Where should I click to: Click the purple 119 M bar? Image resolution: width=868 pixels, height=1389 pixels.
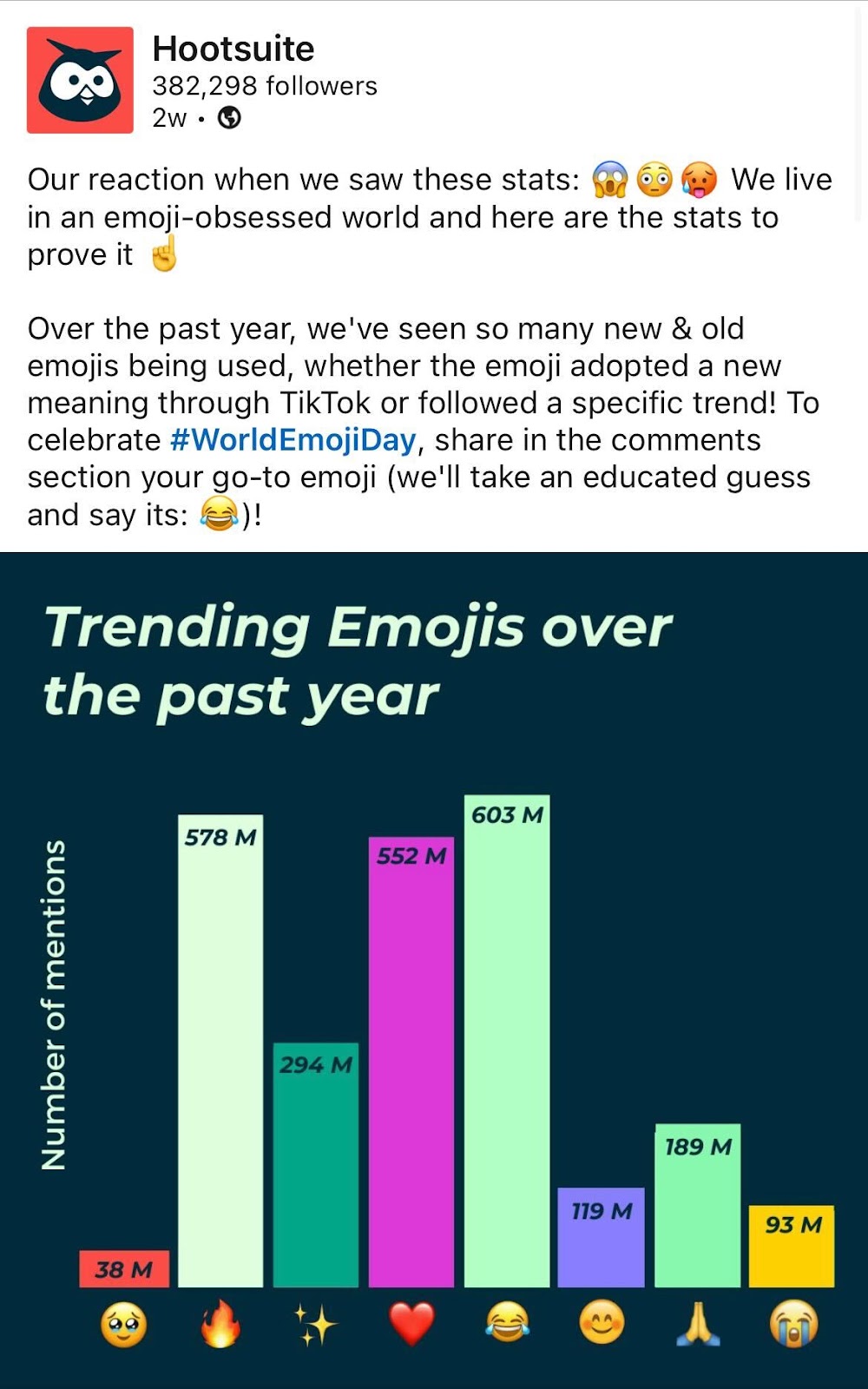tap(601, 1237)
